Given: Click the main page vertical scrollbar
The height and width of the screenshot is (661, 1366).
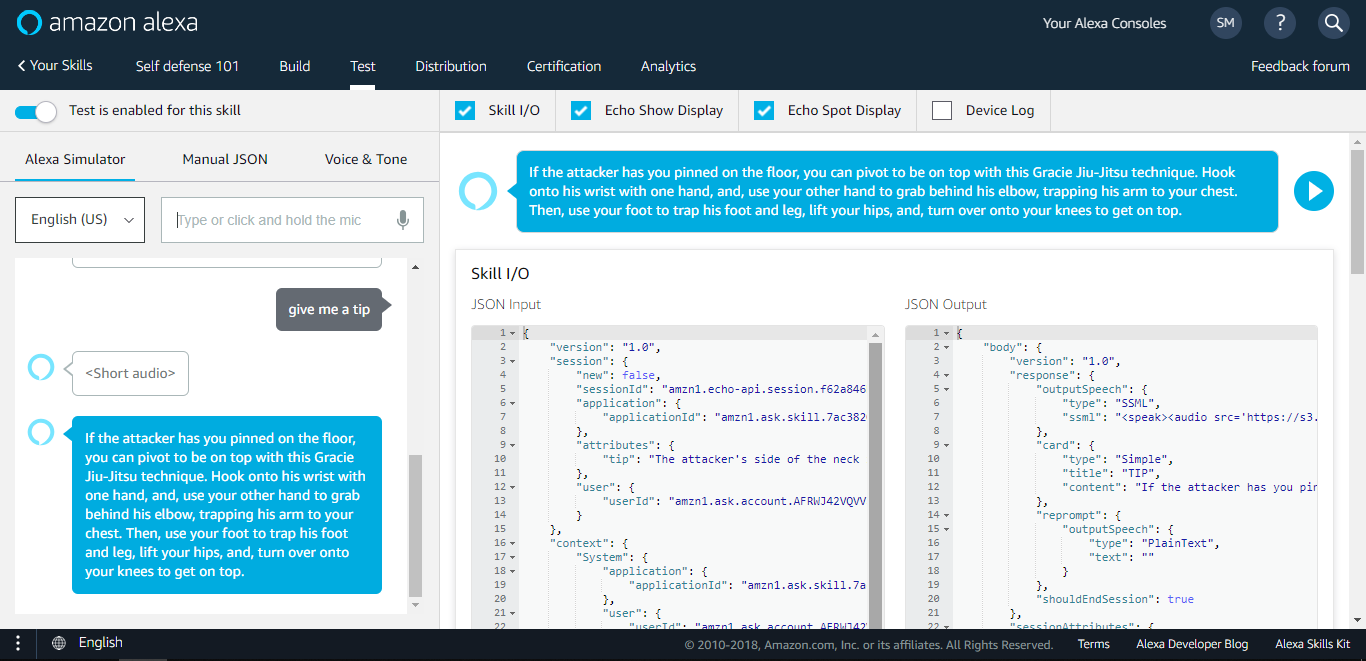Looking at the screenshot, I should click(x=1357, y=210).
